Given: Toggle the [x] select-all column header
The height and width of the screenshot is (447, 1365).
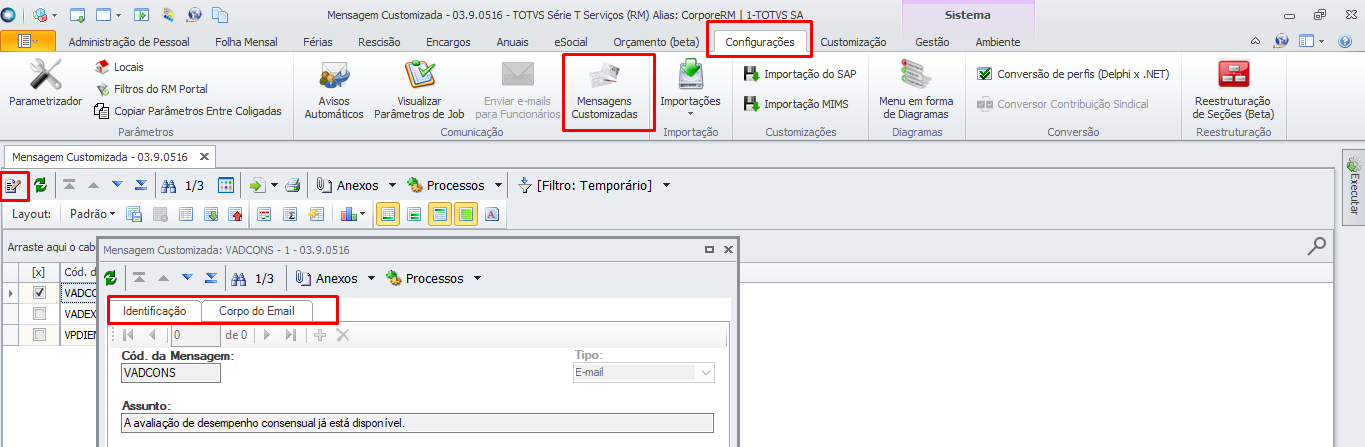Looking at the screenshot, I should [39, 272].
